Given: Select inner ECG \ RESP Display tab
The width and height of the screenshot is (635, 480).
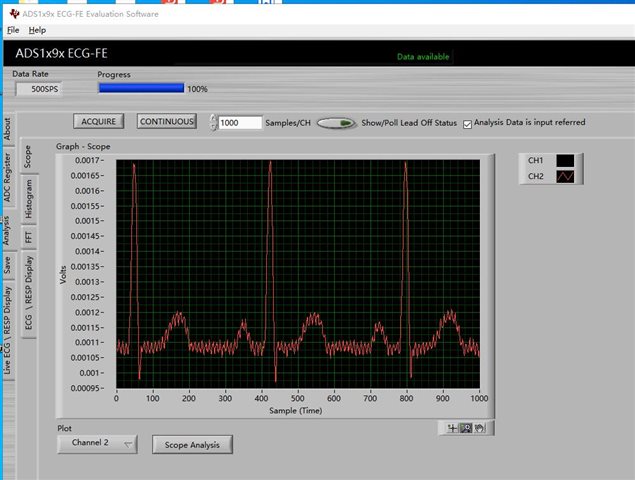Looking at the screenshot, I should [28, 293].
